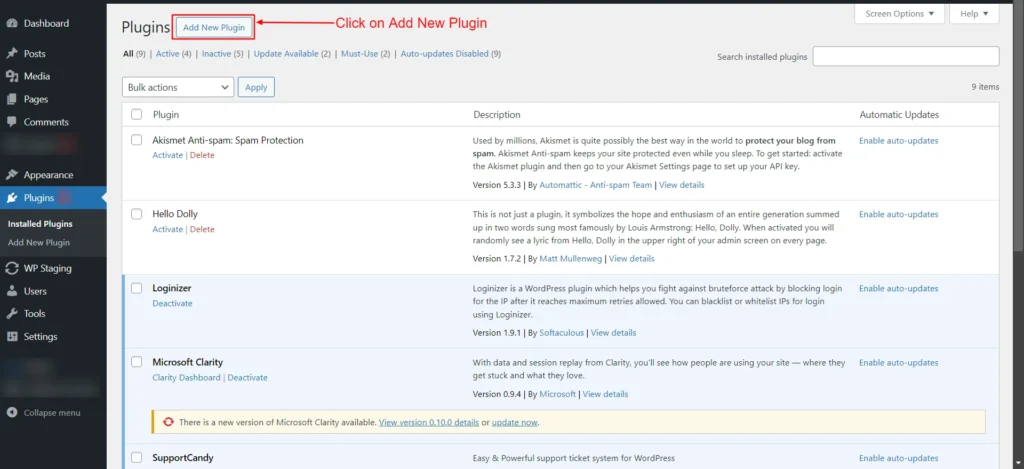Screen dimensions: 1024x469
Task: Check the Loginizer plugin checkbox
Action: tap(136, 288)
